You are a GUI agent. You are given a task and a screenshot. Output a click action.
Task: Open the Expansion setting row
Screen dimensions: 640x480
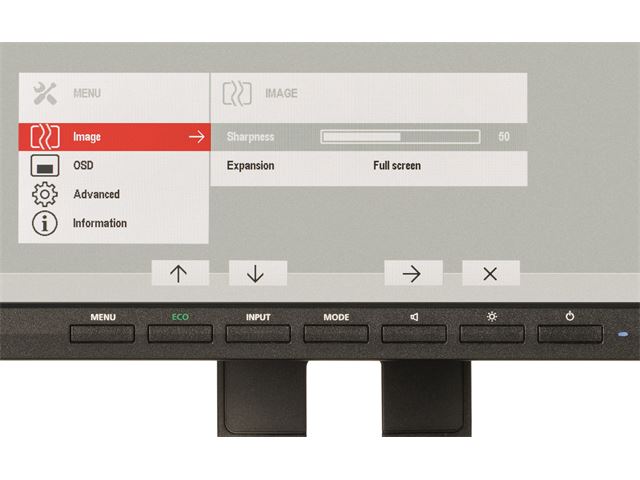tap(251, 166)
